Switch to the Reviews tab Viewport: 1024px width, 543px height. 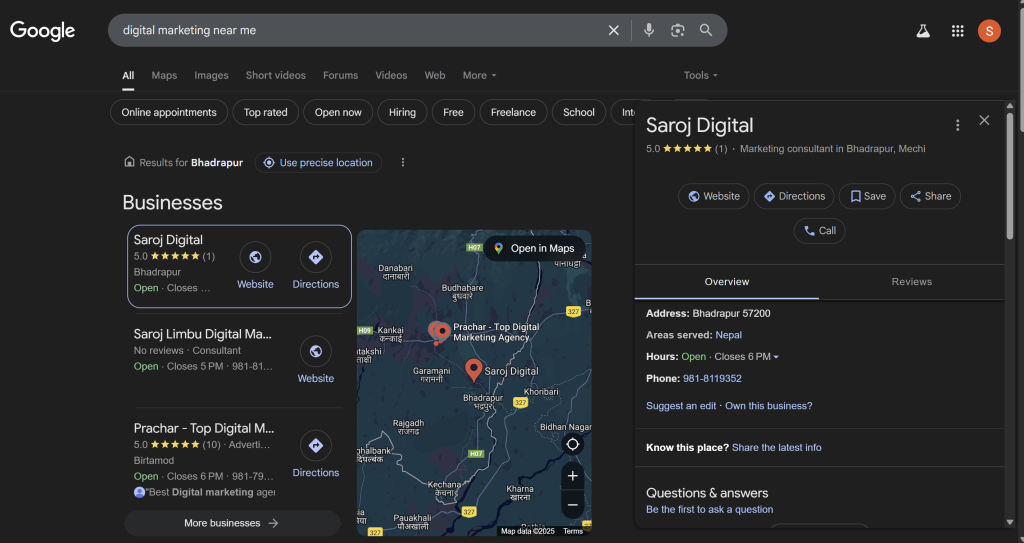(x=911, y=282)
